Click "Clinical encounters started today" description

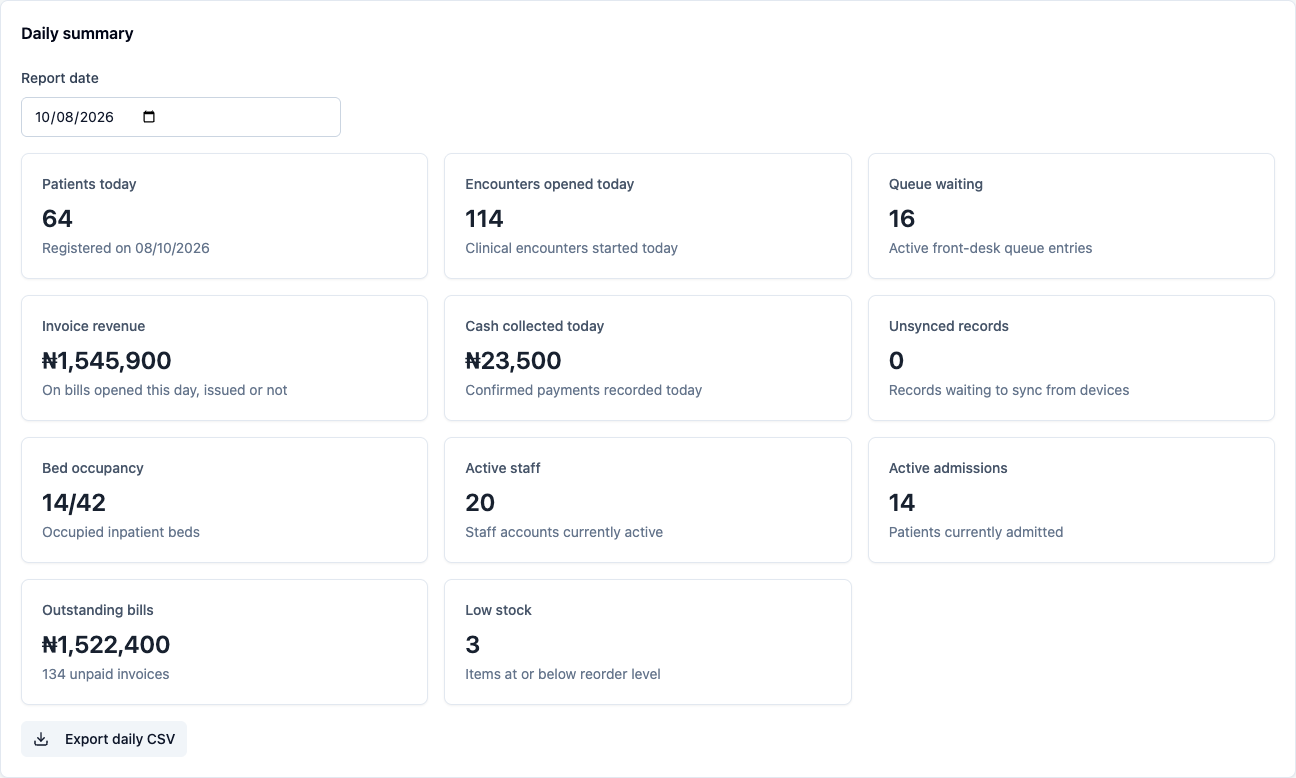[x=572, y=248]
